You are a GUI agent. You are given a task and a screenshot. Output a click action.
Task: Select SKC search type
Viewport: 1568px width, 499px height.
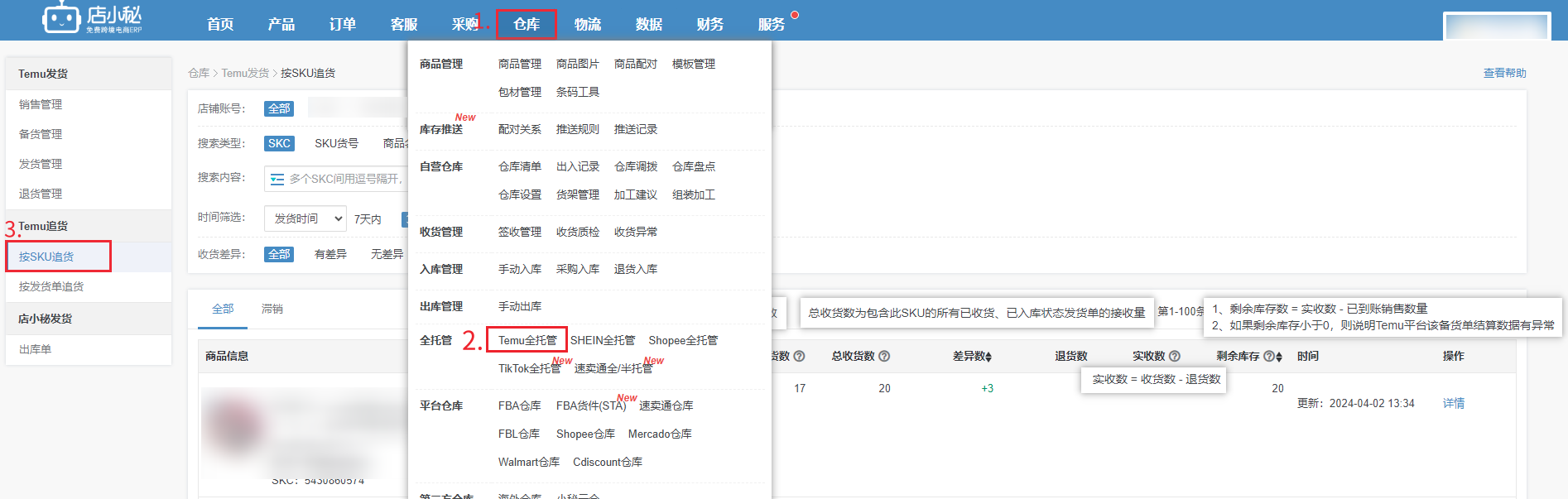tap(279, 143)
